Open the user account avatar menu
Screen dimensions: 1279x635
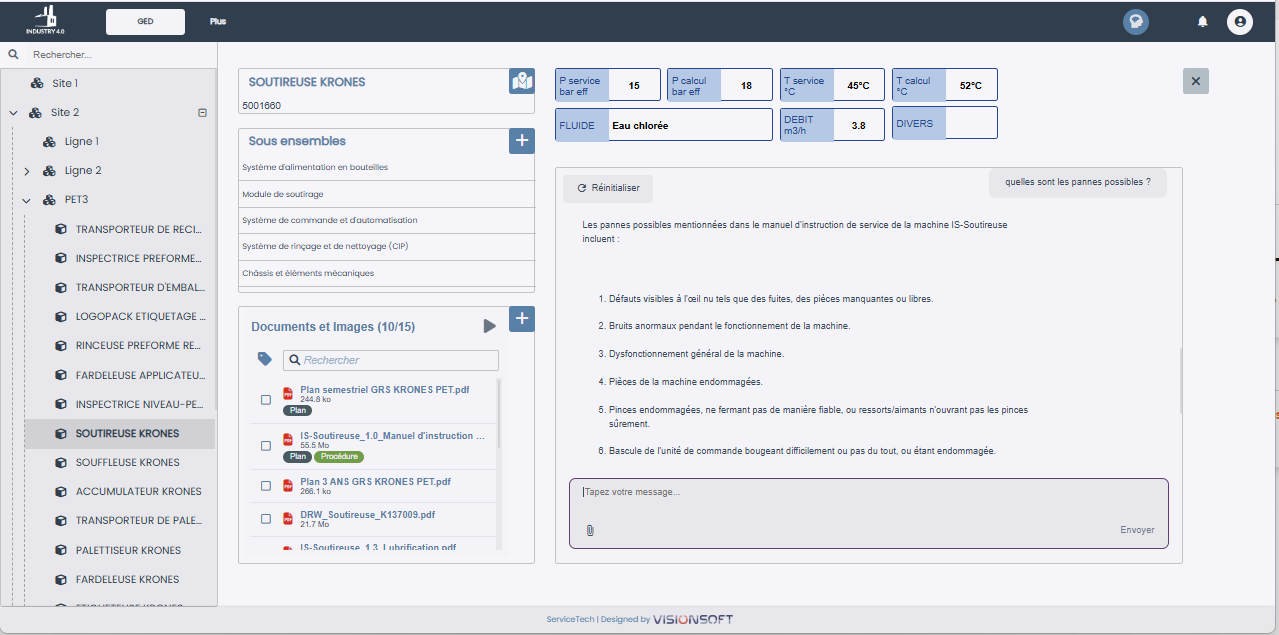tap(1240, 22)
